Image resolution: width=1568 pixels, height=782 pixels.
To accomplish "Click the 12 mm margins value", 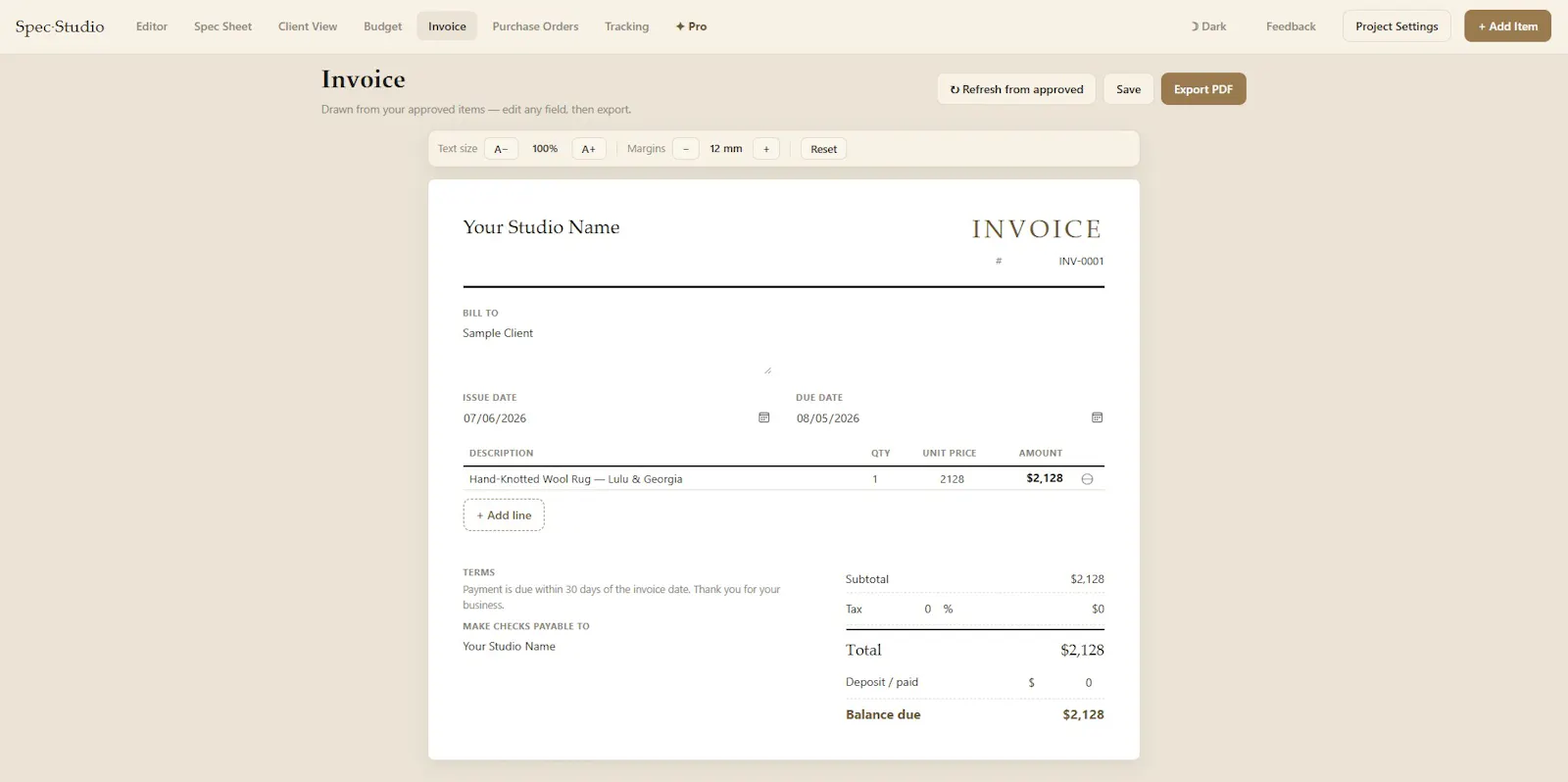I will (x=726, y=149).
